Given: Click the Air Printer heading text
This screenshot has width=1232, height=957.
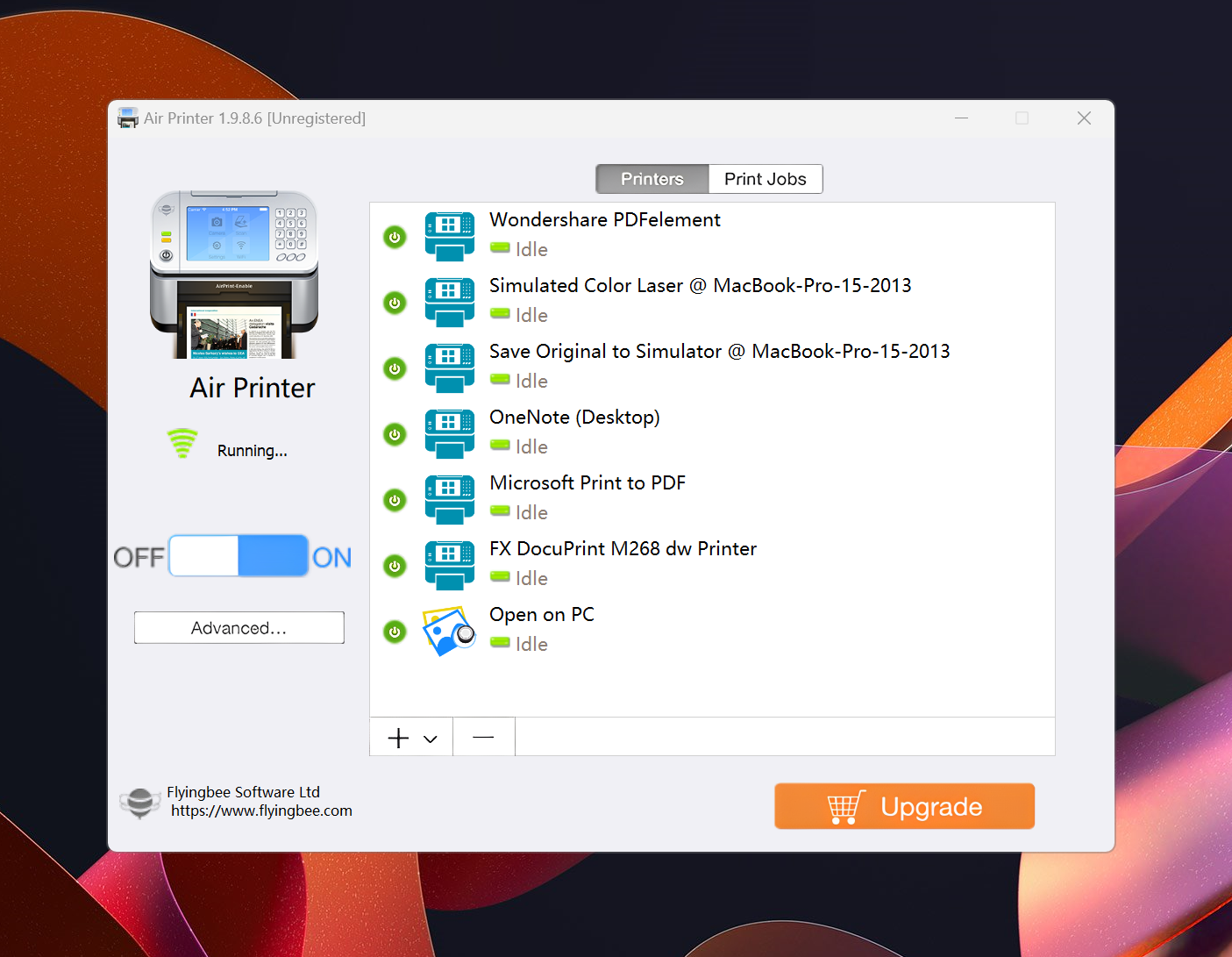Looking at the screenshot, I should click(x=253, y=388).
